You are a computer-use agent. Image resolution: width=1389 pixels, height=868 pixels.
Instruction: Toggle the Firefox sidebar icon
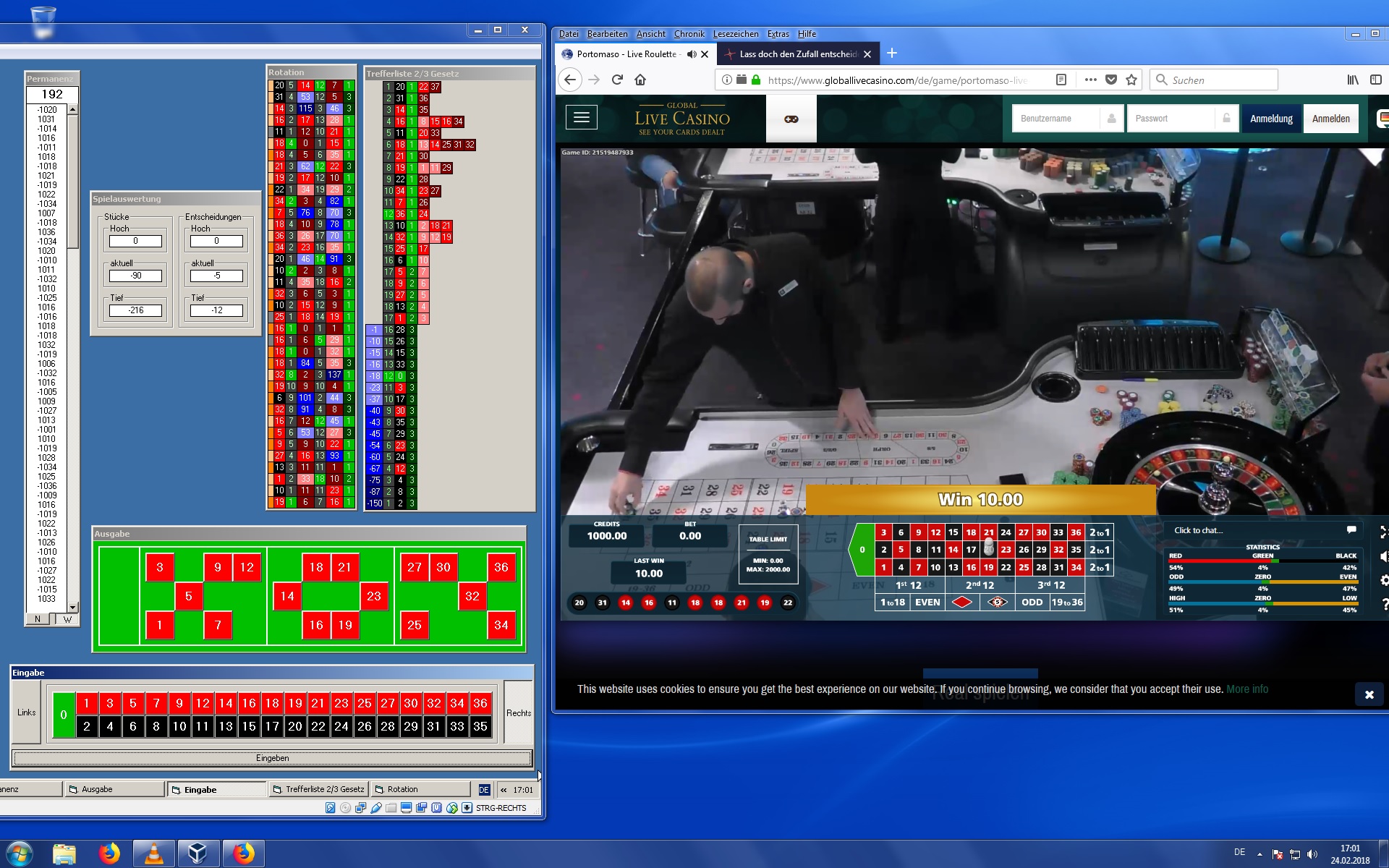click(x=1375, y=80)
